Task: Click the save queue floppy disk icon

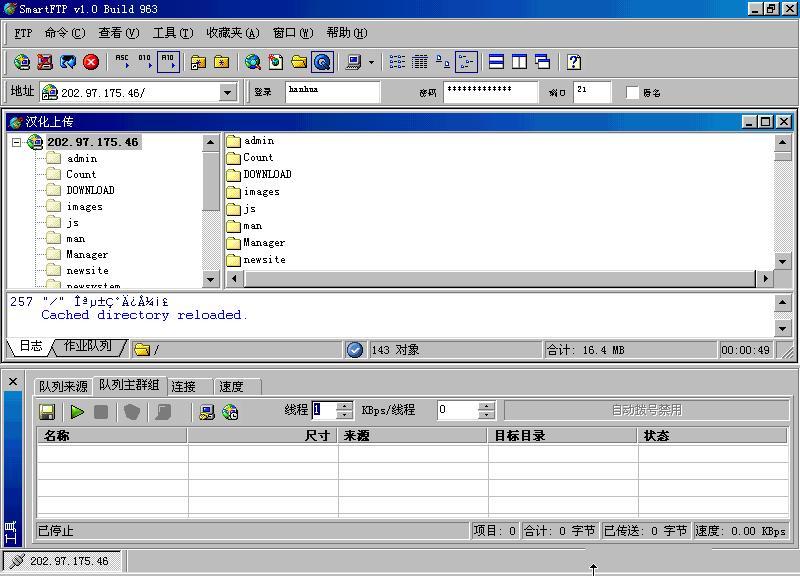Action: tap(47, 412)
